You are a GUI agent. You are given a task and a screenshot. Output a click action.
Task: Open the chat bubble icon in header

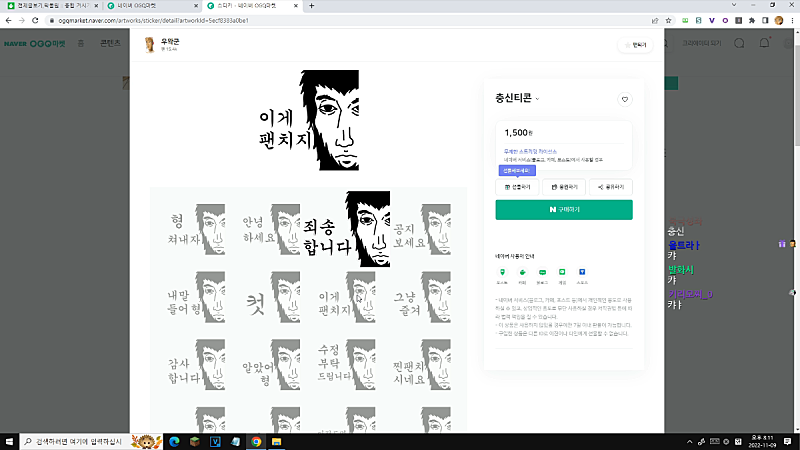739,43
